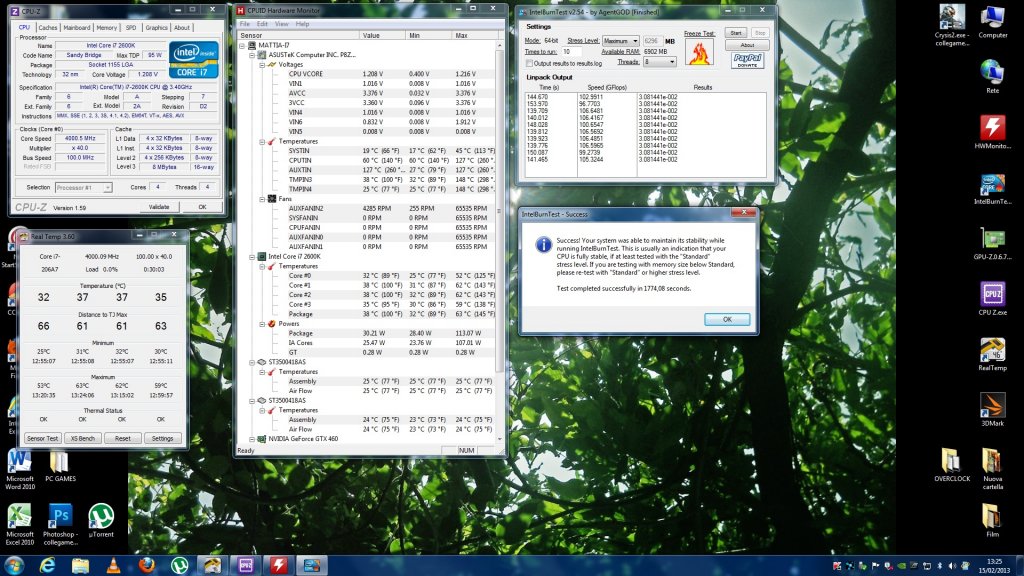Image resolution: width=1024 pixels, height=576 pixels.
Task: Open the Processor Selection dropdown in CPU-Z
Action: [84, 187]
